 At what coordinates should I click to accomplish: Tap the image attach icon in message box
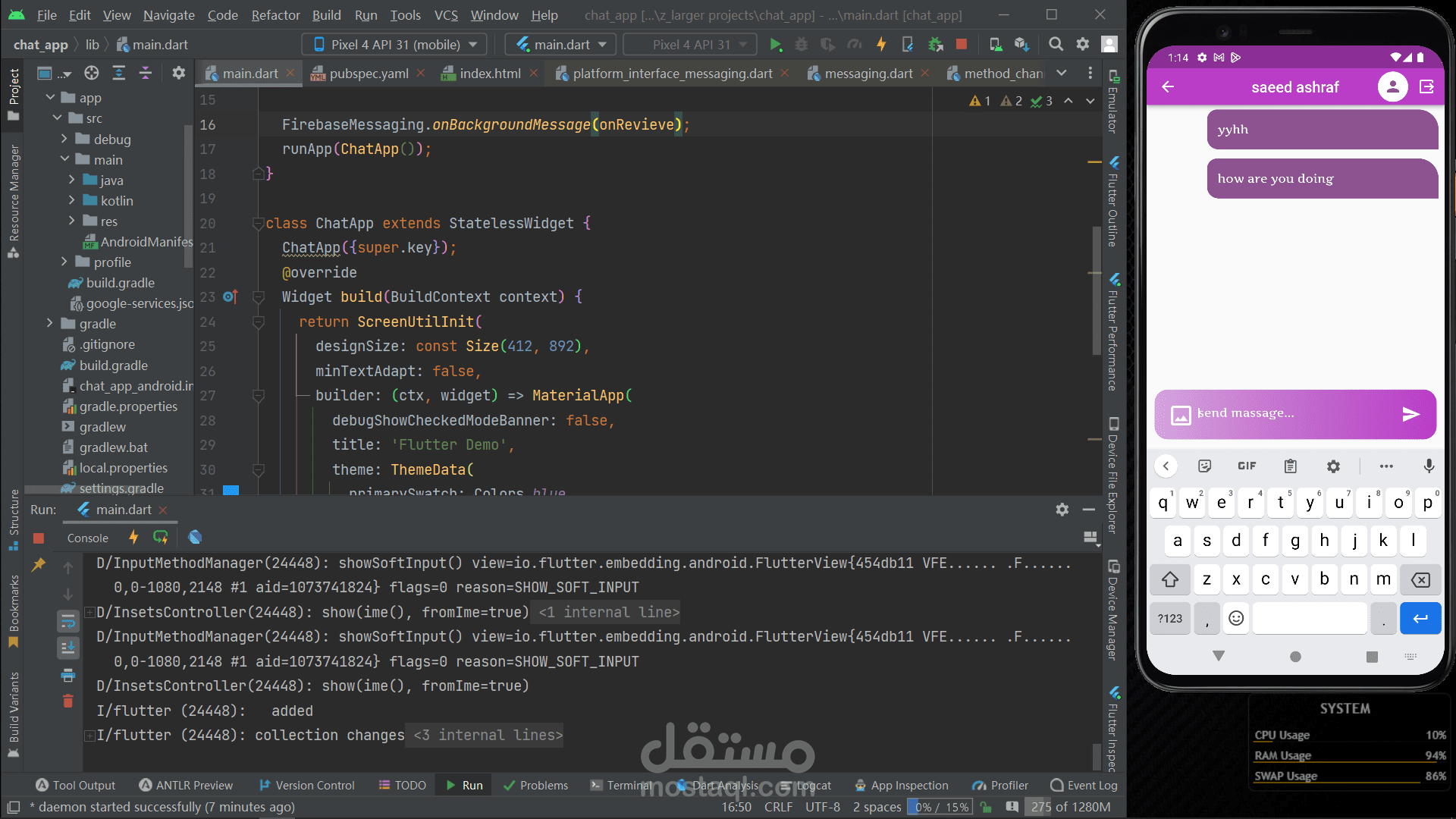click(1181, 415)
